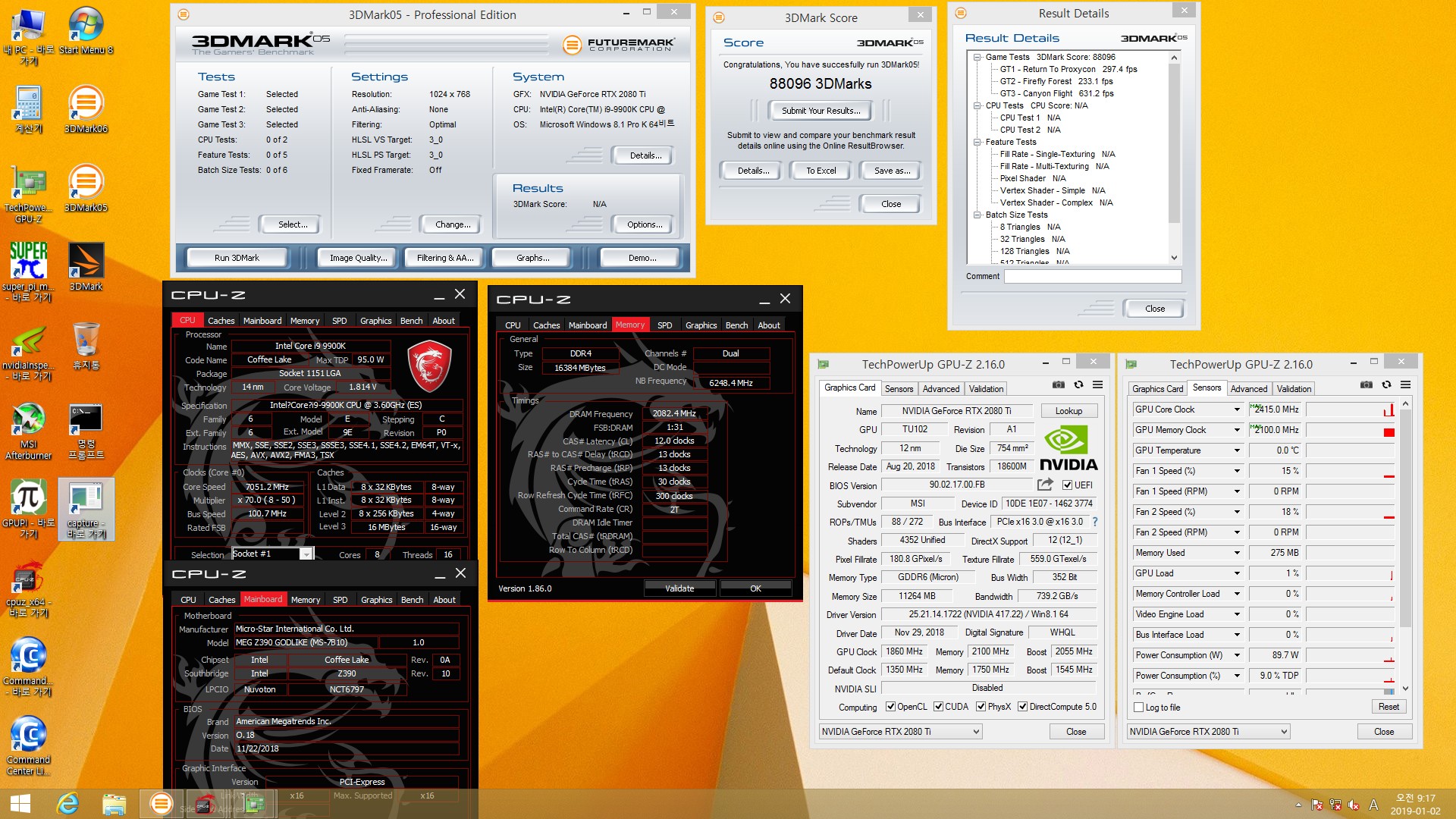Open the 3DMark05 desktop shortcut

pos(86,189)
